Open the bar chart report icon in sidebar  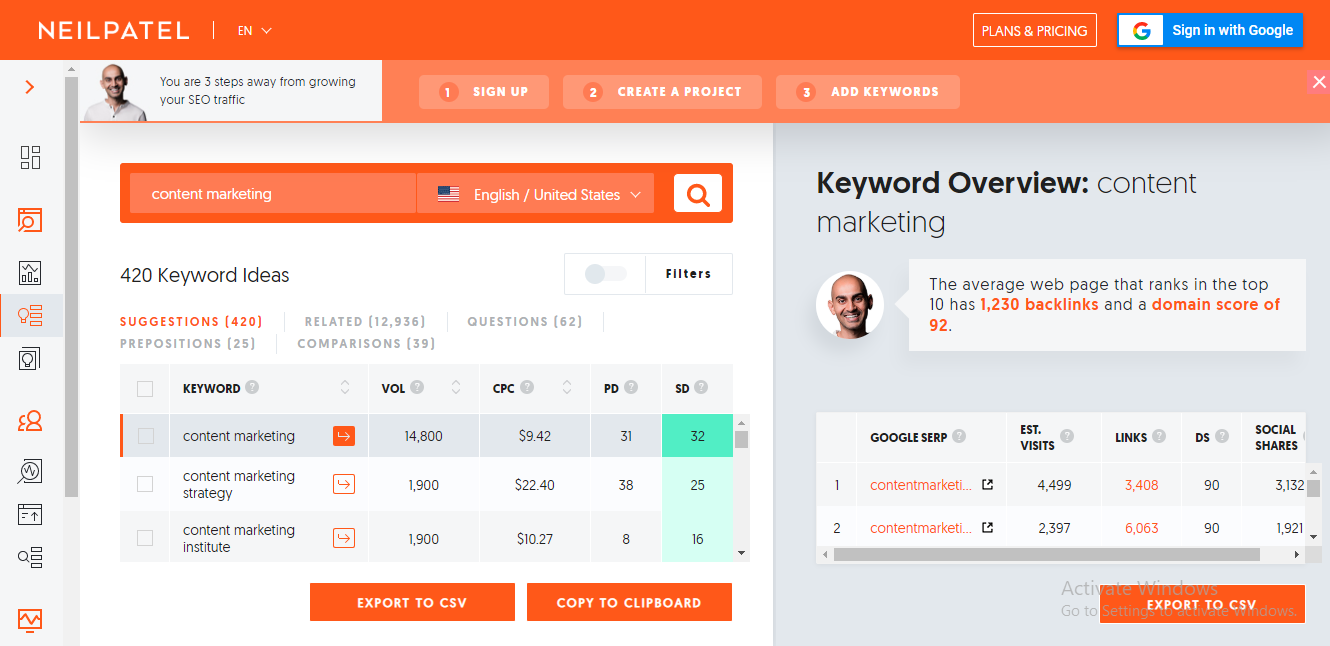[x=30, y=272]
